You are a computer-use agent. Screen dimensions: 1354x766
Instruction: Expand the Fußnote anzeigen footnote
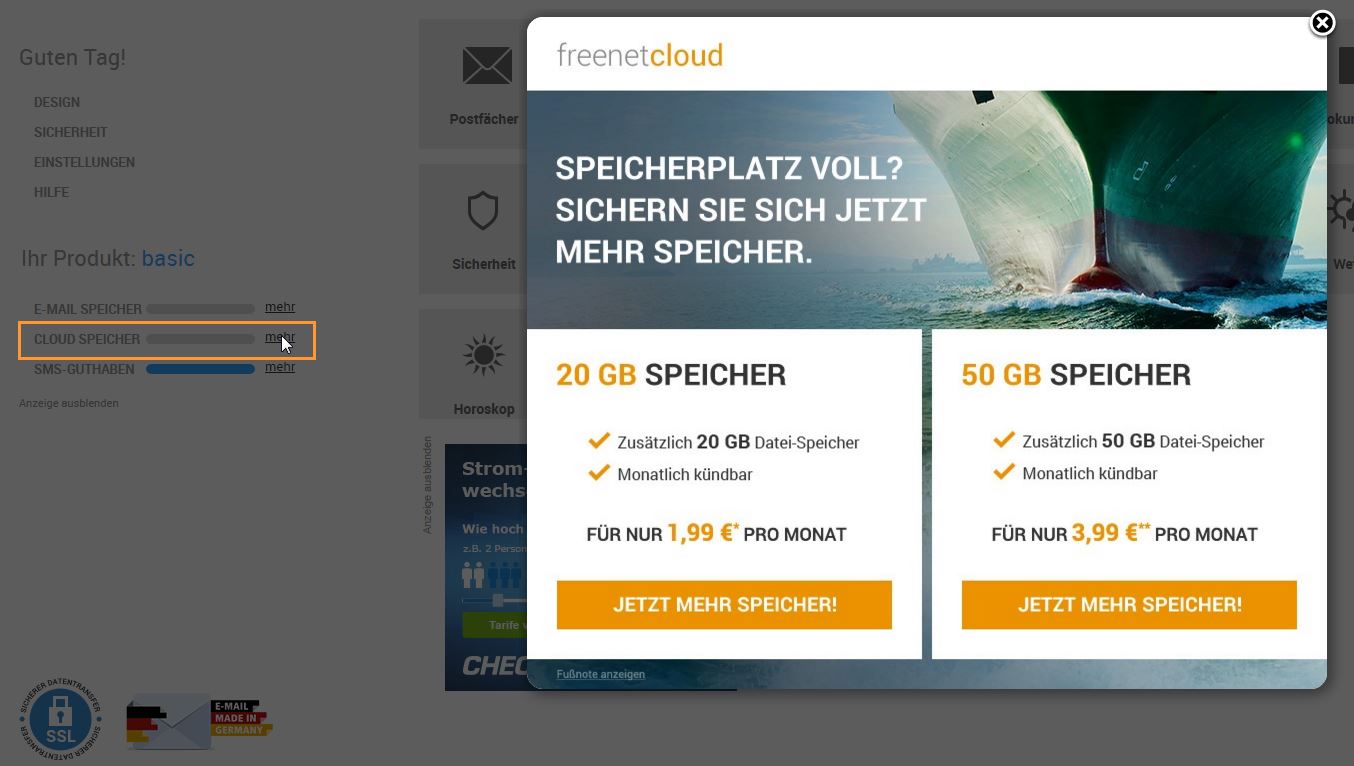[600, 674]
